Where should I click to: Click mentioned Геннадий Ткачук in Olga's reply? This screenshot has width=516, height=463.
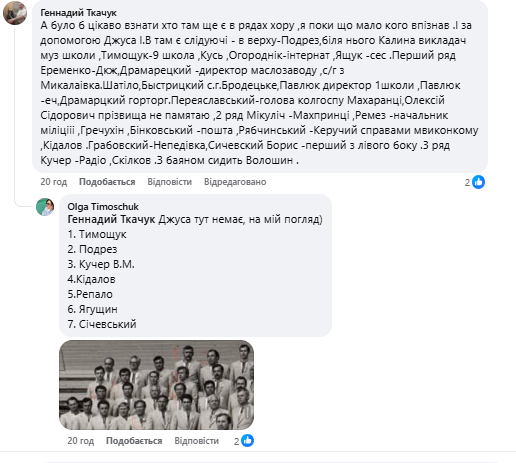click(111, 219)
